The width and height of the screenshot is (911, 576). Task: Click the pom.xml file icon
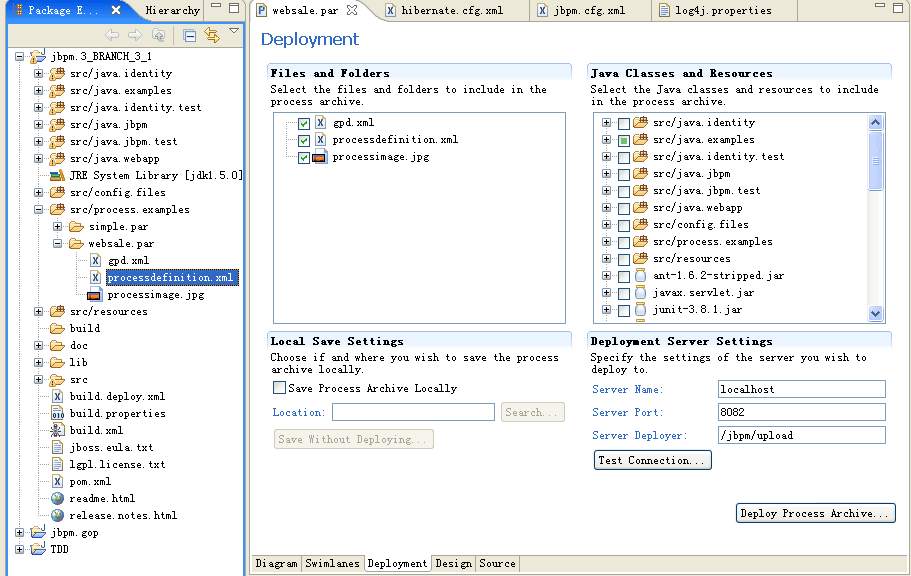tap(57, 481)
